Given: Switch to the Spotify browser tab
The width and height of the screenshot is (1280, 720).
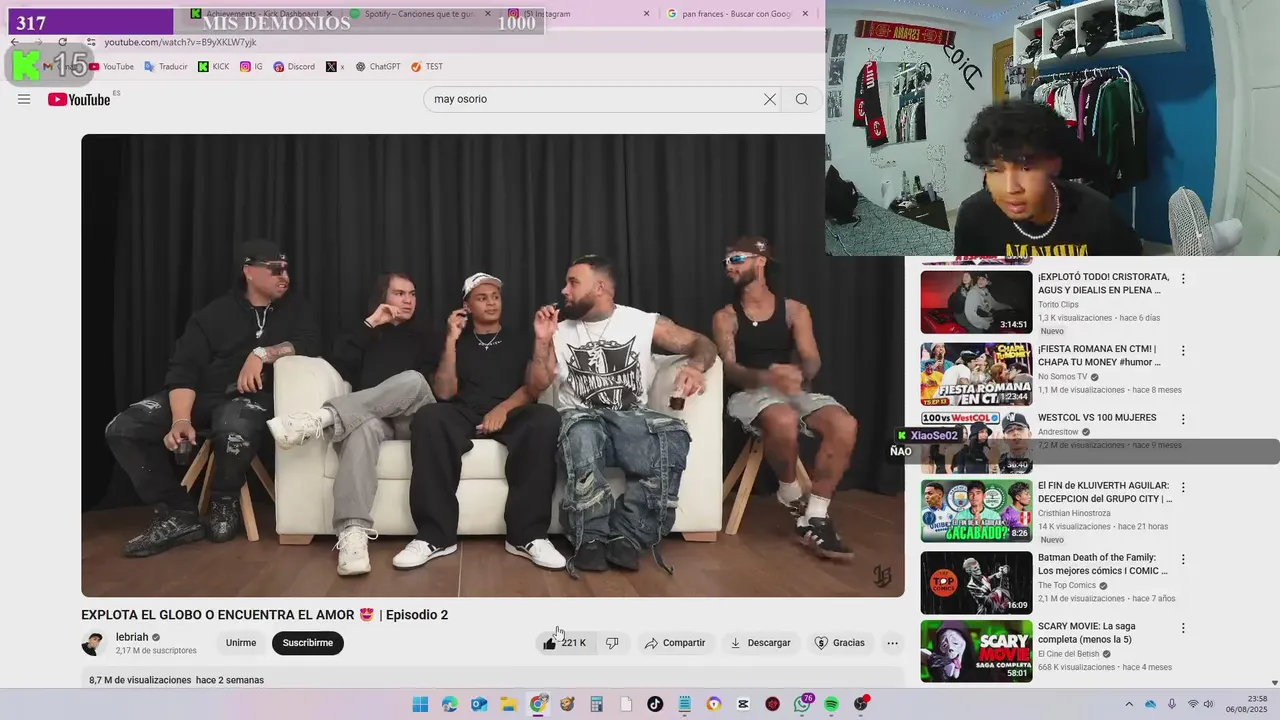Looking at the screenshot, I should tap(420, 14).
